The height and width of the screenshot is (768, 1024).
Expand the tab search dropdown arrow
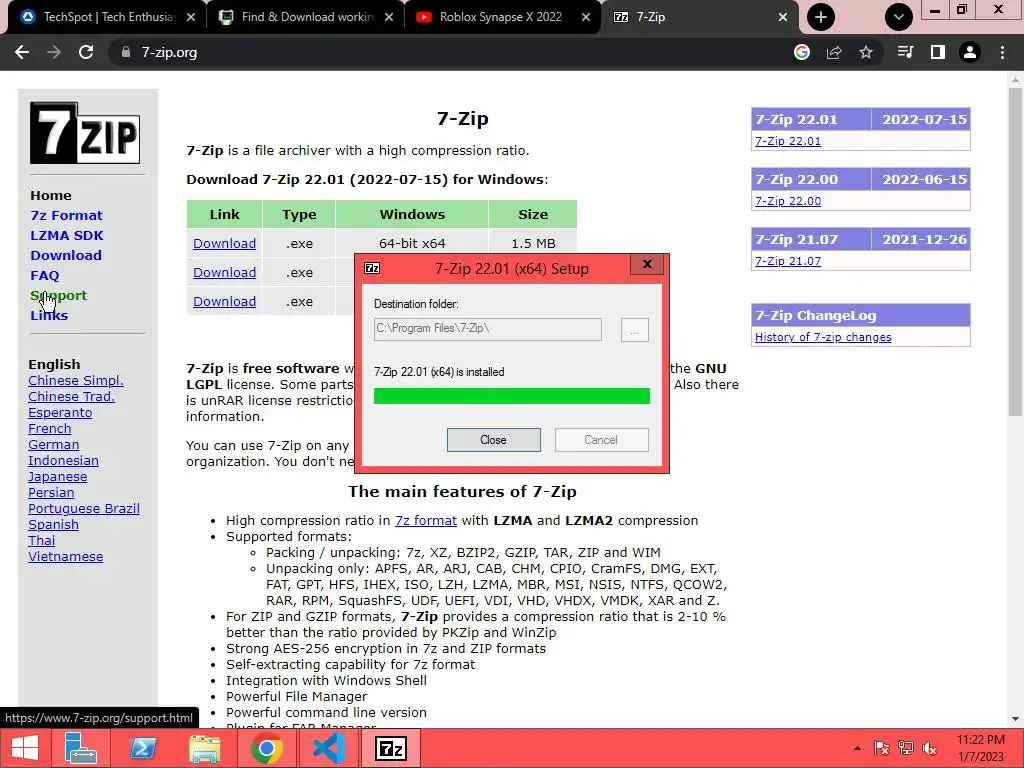click(899, 17)
